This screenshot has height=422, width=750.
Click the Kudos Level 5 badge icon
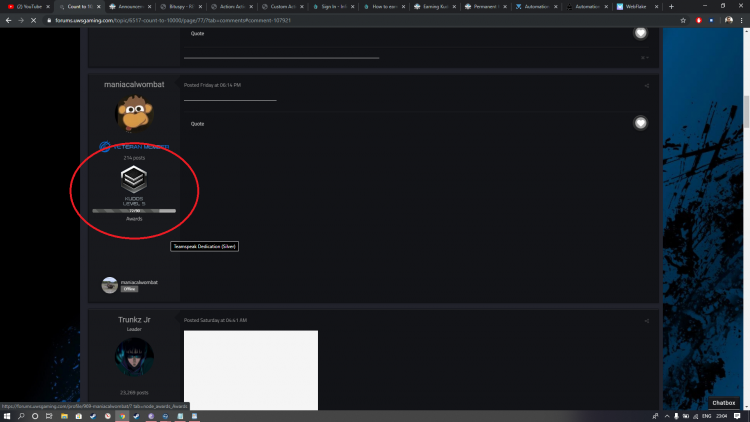pyautogui.click(x=133, y=179)
